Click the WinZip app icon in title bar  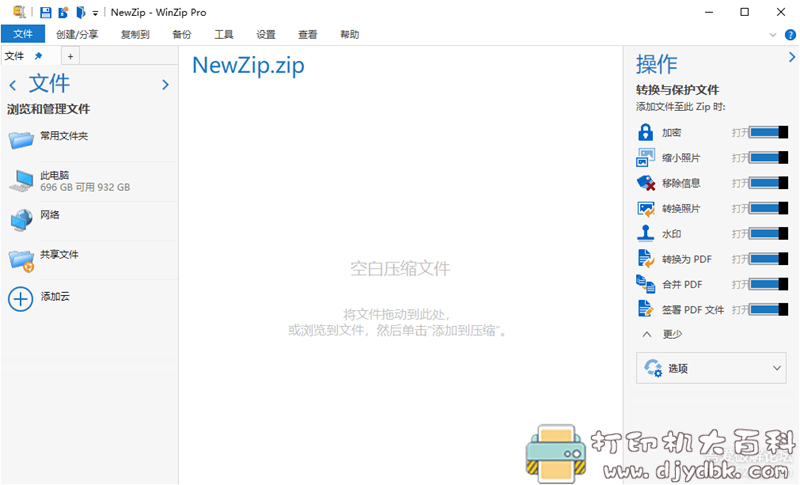tap(19, 12)
